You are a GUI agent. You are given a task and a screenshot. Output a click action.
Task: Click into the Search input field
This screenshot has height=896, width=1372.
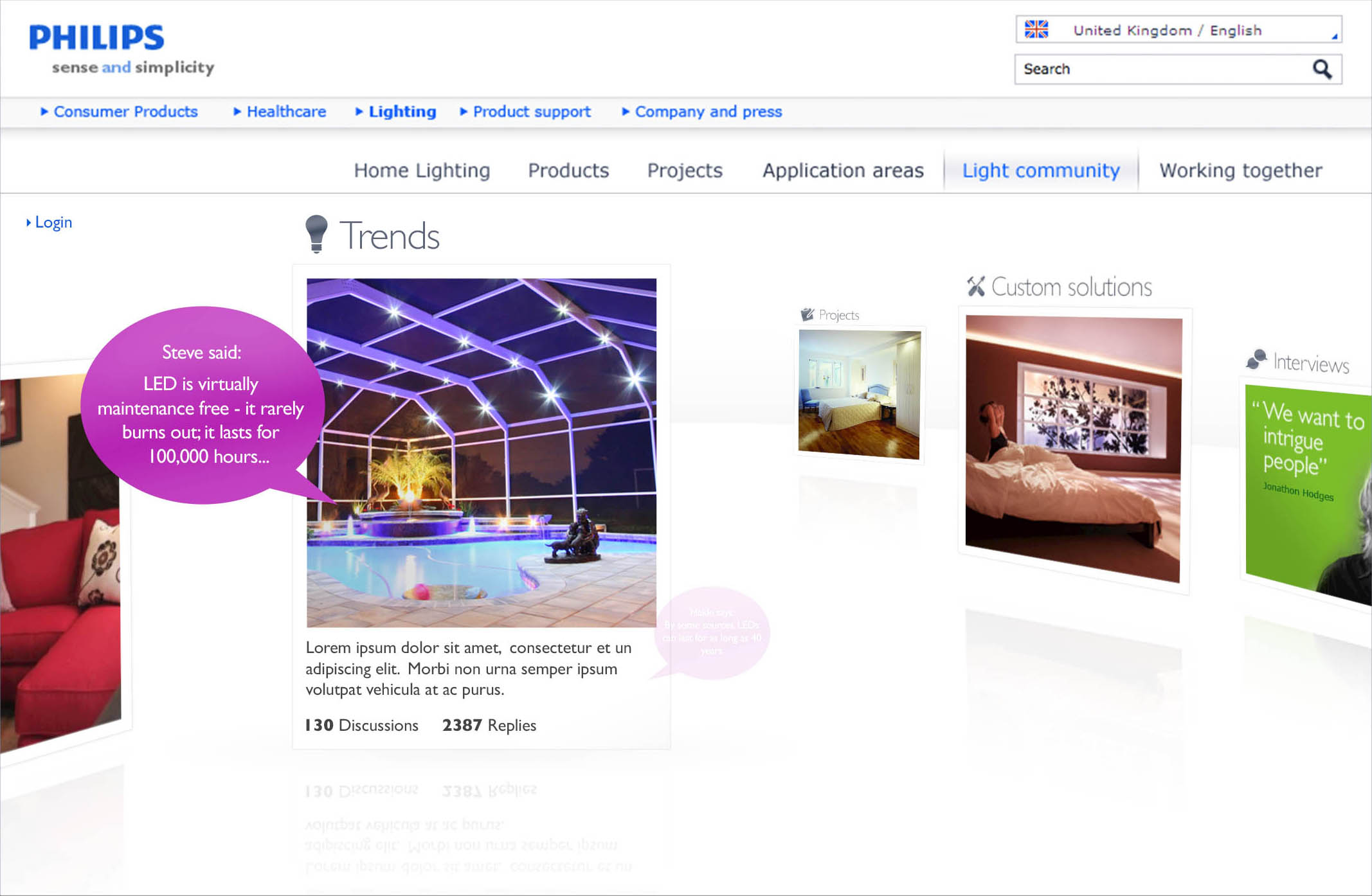pyautogui.click(x=1157, y=69)
